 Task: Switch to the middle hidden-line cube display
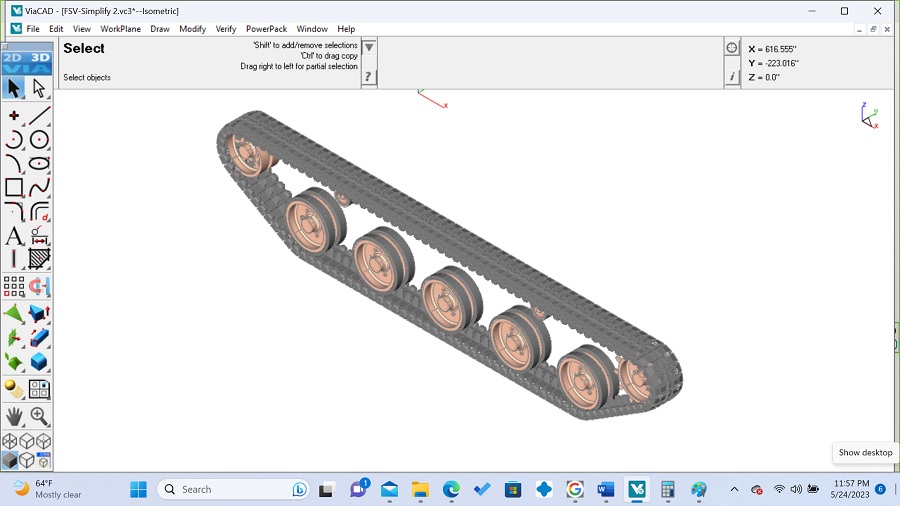[x=27, y=441]
